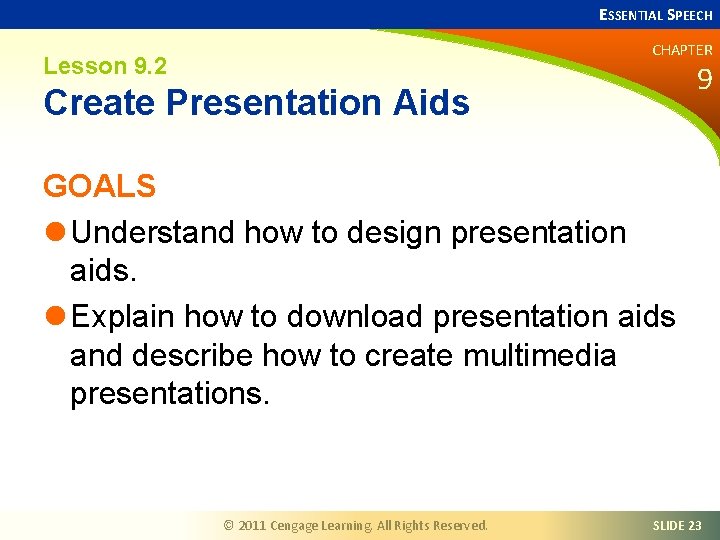Click the 'SLIDE 23' indicator

click(x=677, y=525)
